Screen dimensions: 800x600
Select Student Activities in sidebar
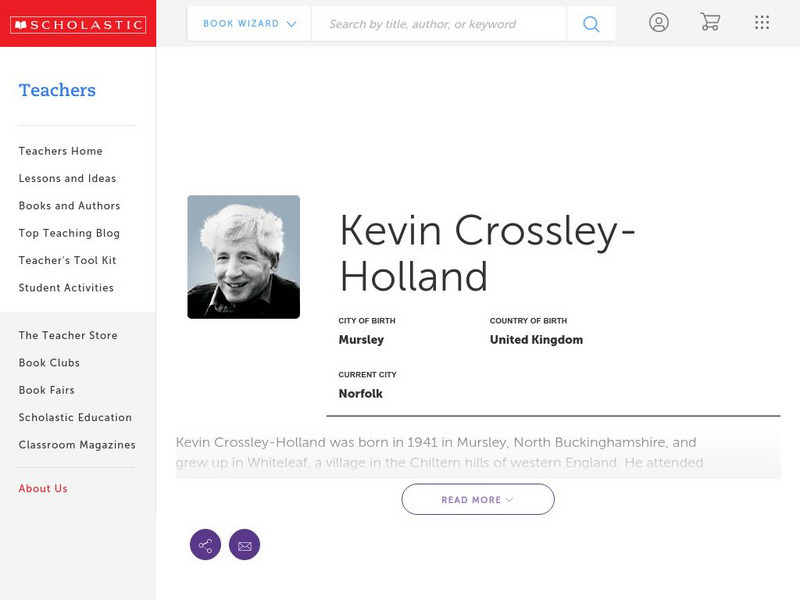coord(66,288)
